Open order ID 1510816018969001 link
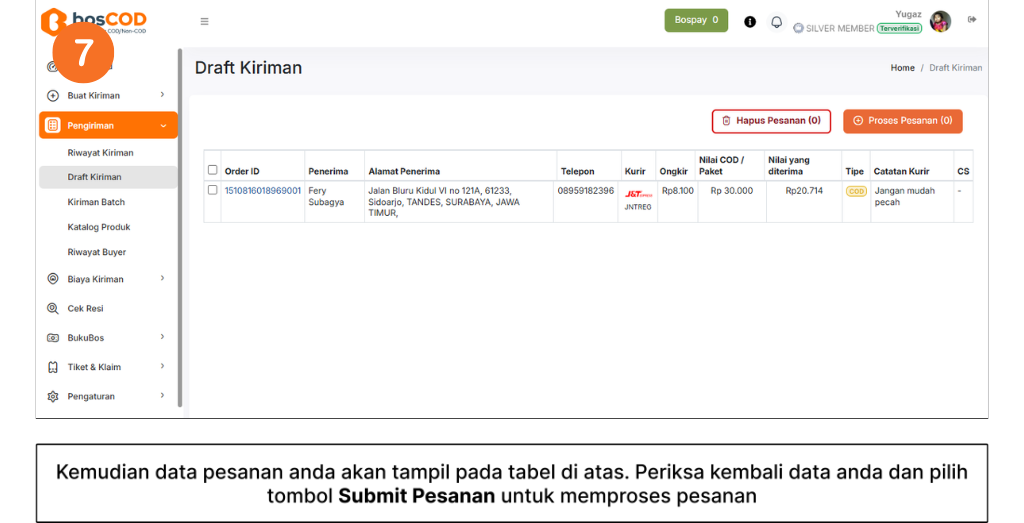Image resolution: width=1024 pixels, height=523 pixels. (262, 191)
